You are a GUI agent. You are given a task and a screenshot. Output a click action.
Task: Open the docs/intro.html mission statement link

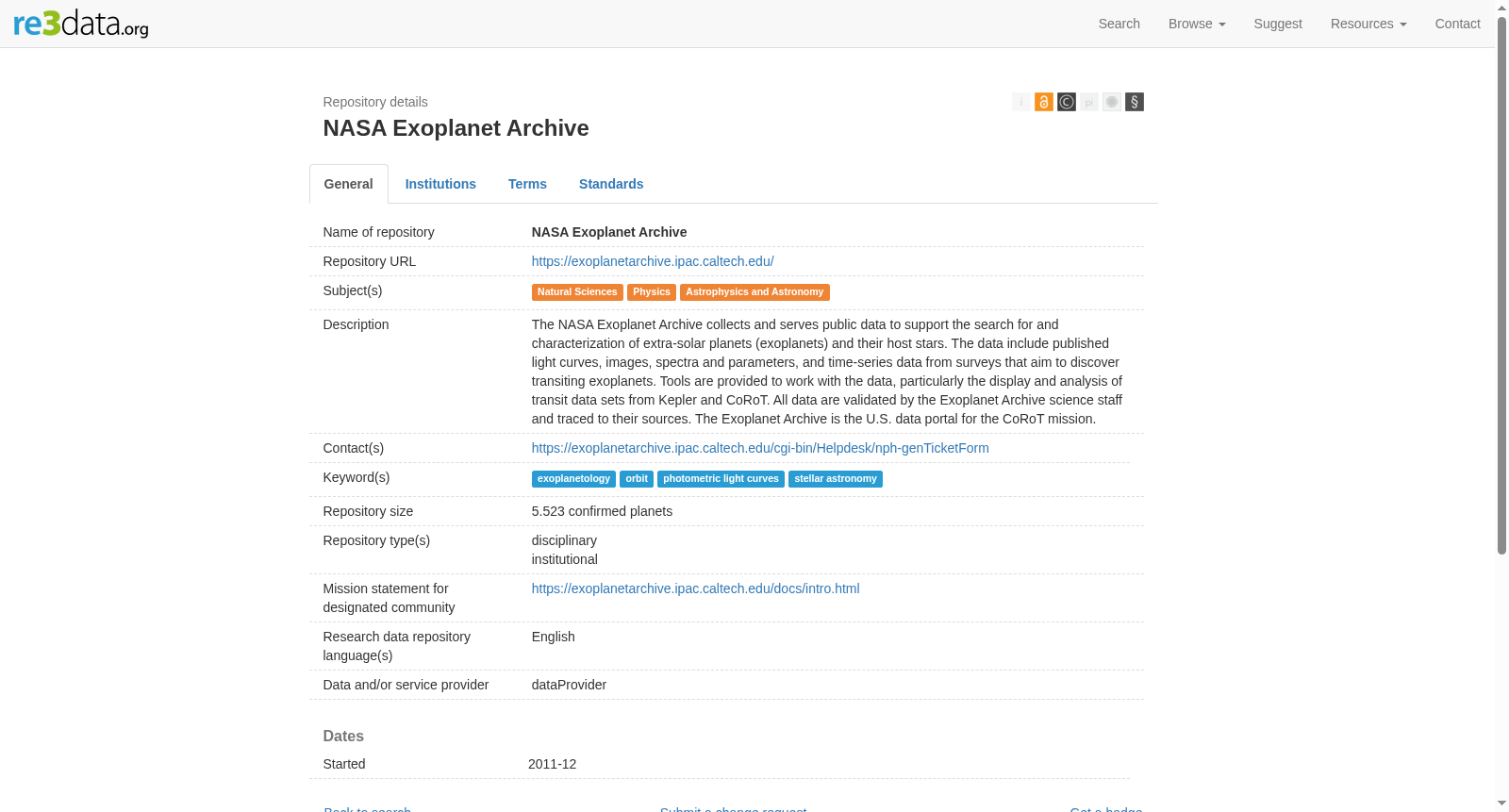[x=696, y=588]
